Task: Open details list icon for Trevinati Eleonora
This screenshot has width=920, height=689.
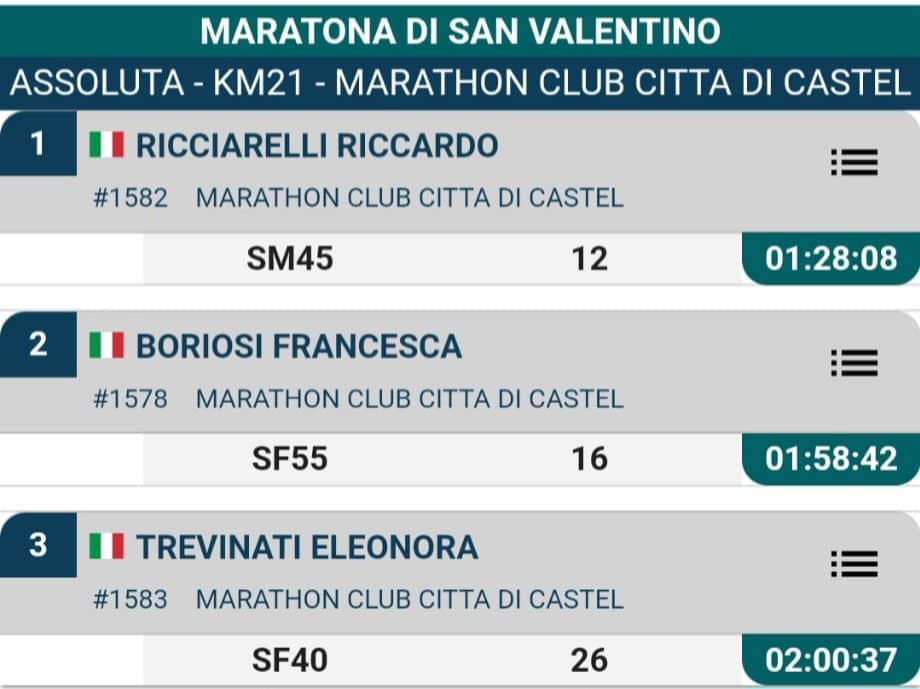Action: (854, 564)
